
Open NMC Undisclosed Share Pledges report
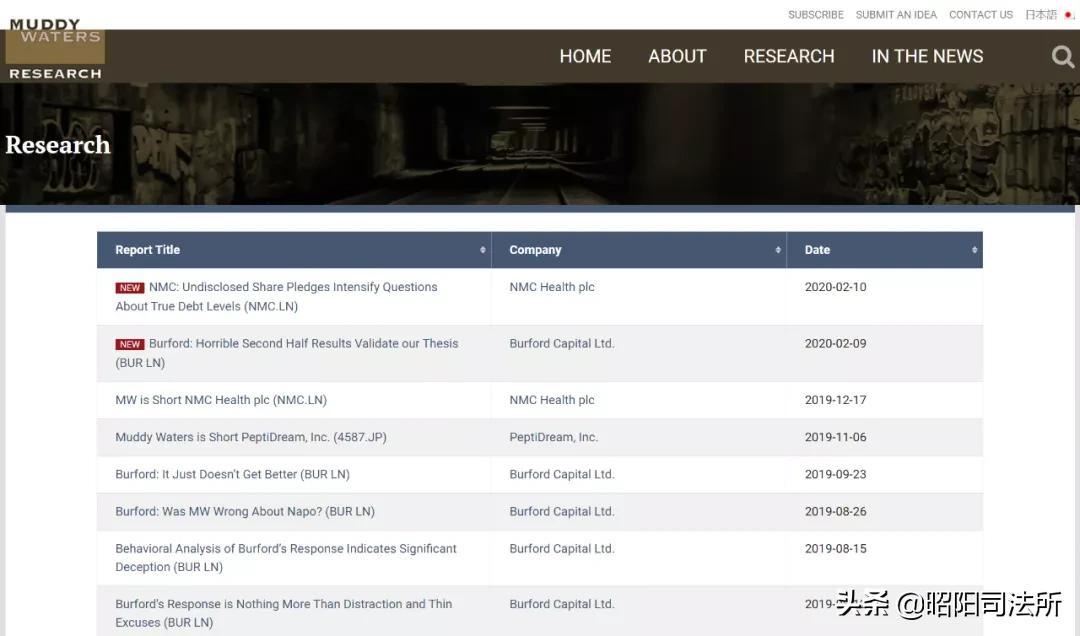click(276, 296)
